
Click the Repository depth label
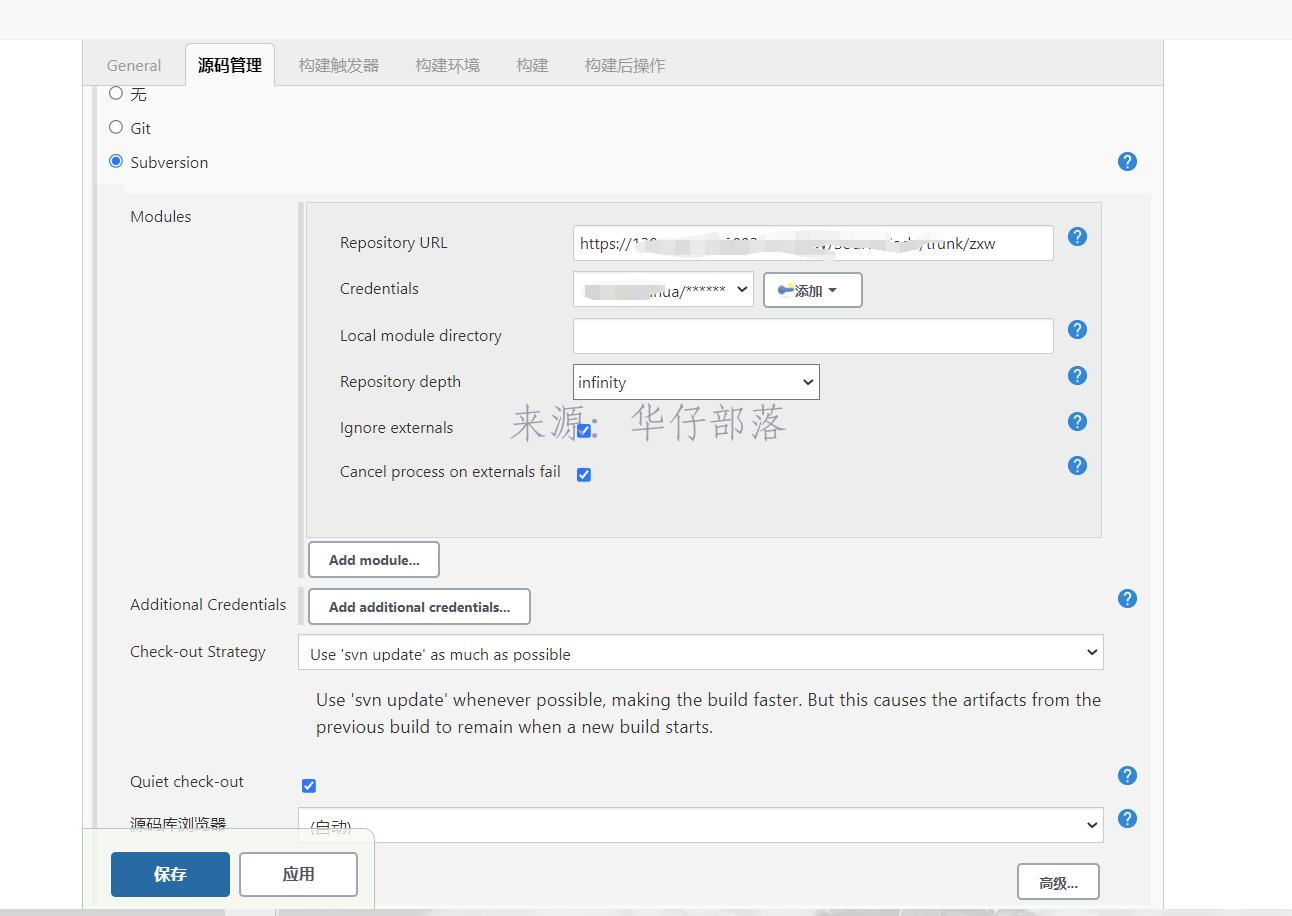tap(400, 382)
